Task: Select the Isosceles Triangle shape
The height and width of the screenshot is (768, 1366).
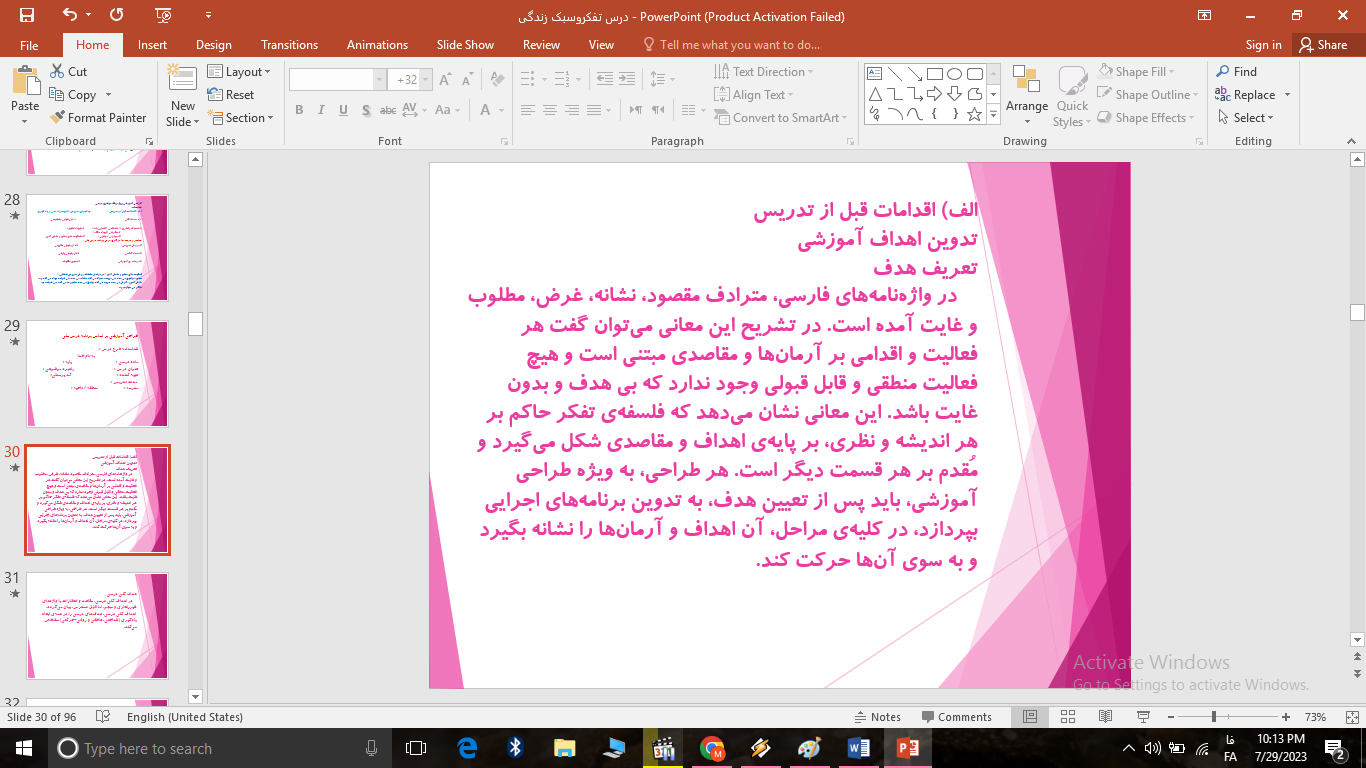Action: 874,94
